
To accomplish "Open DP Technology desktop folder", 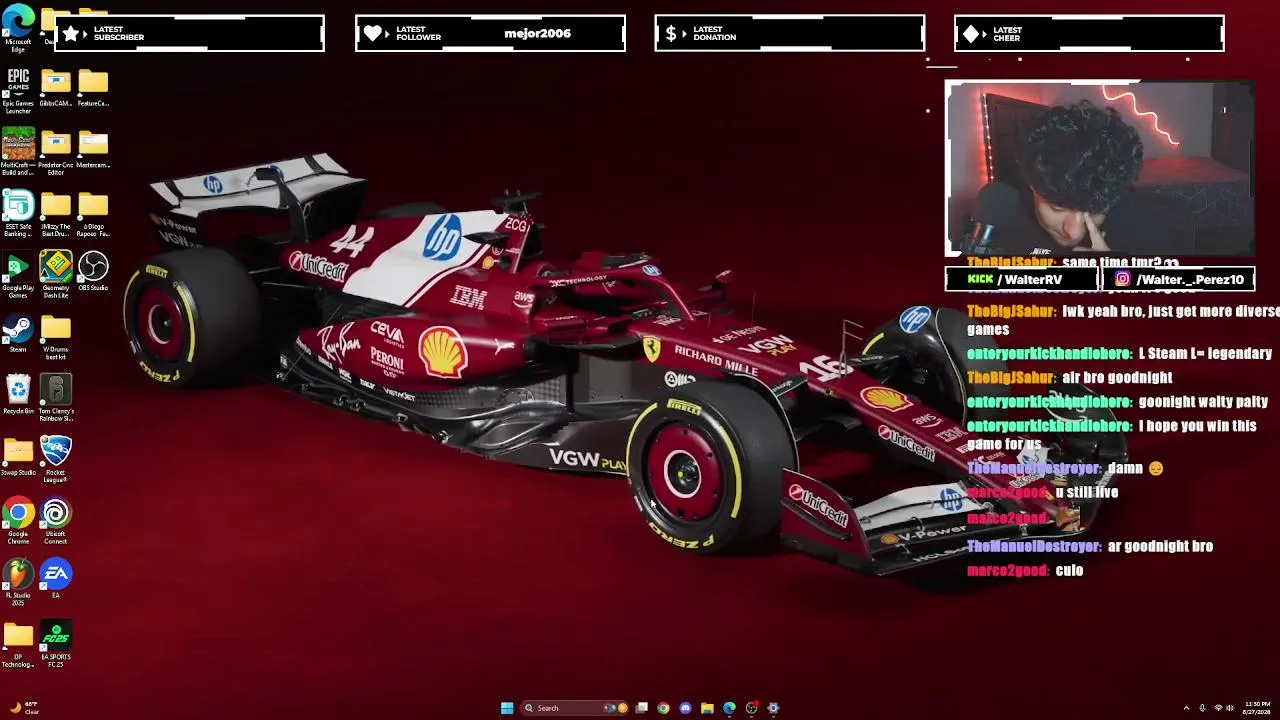I will (x=18, y=645).
